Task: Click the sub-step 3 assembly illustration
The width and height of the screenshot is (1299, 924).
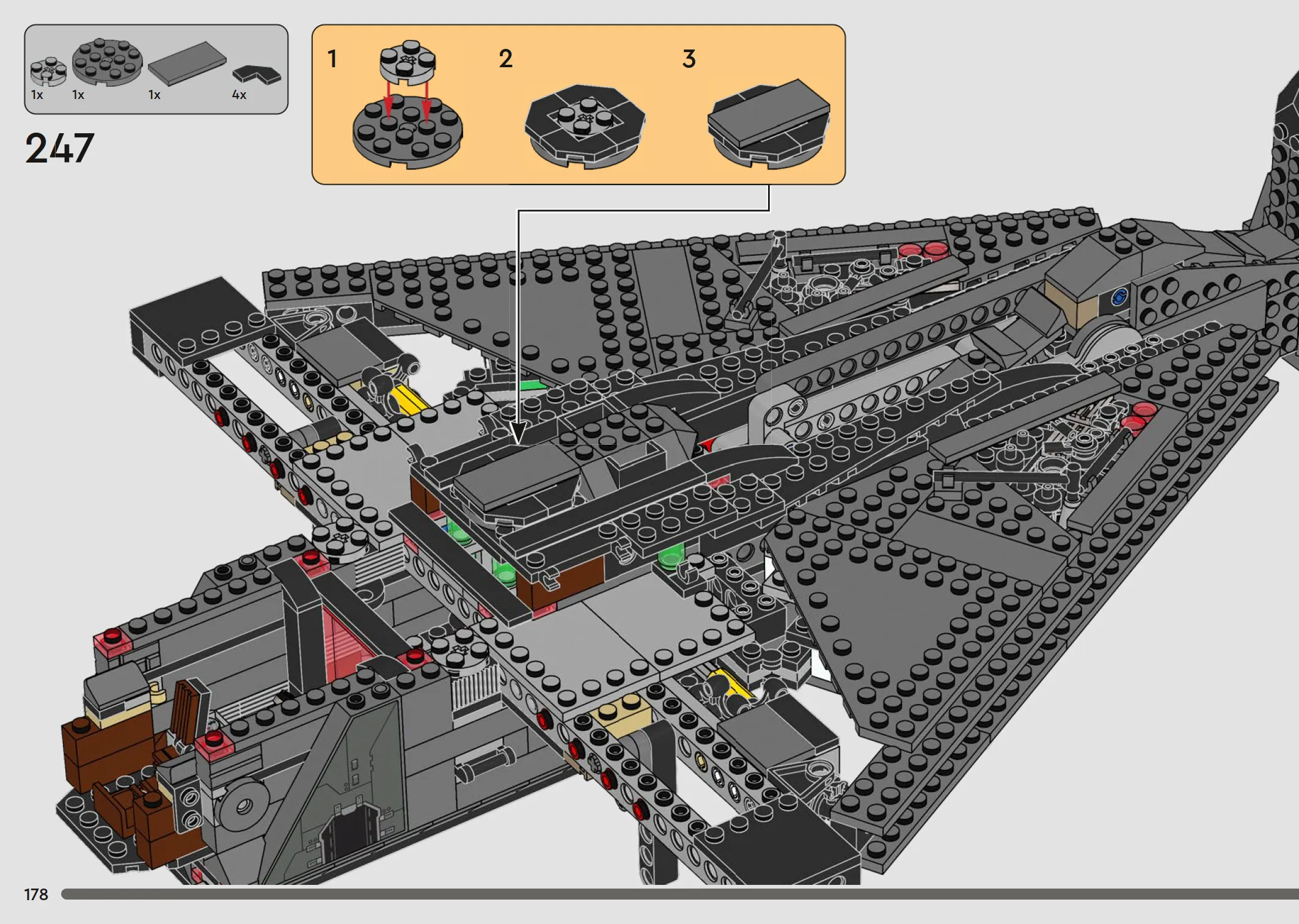Action: [x=769, y=123]
